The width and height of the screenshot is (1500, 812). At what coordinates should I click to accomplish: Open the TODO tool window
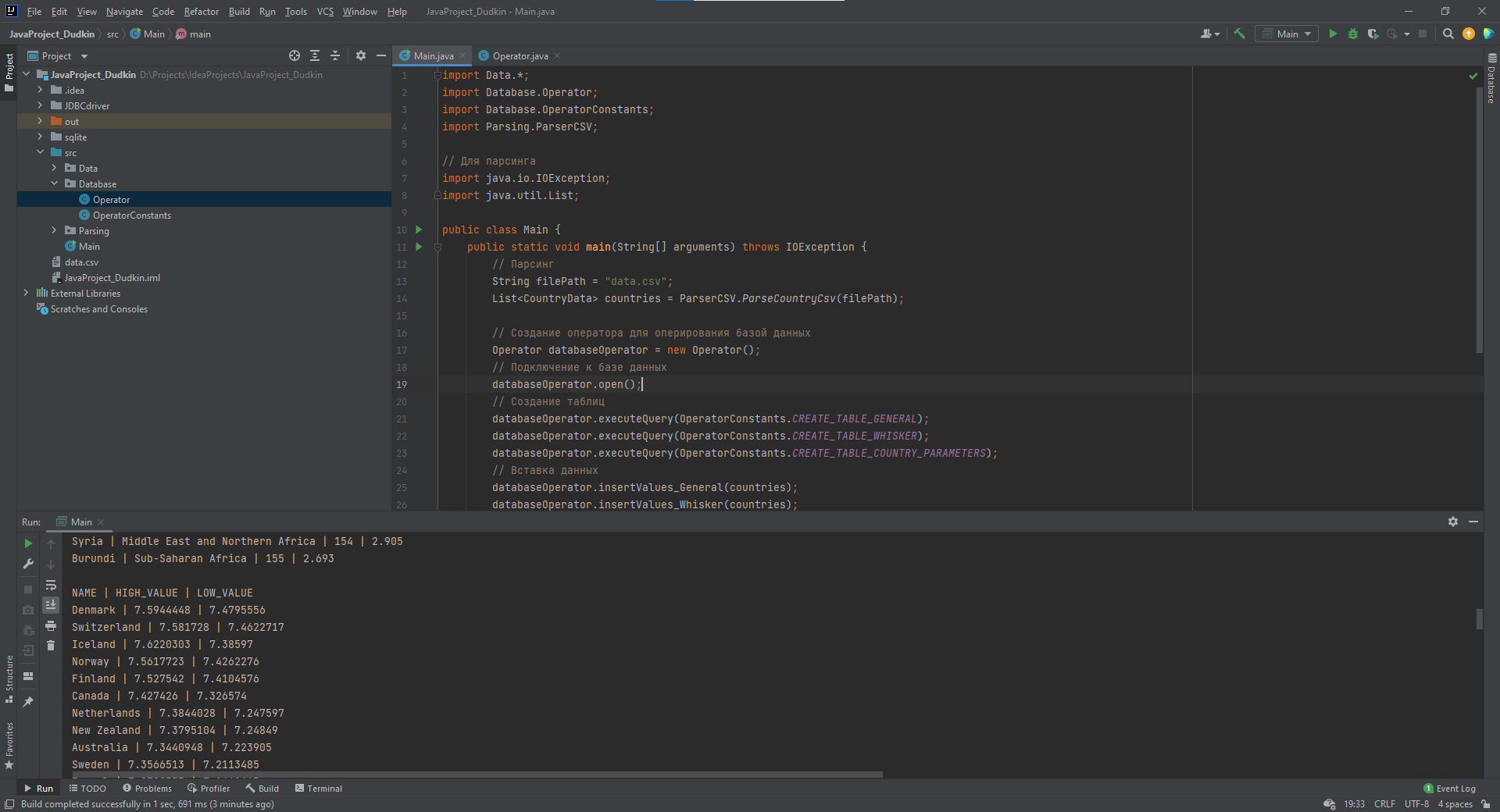pyautogui.click(x=87, y=789)
